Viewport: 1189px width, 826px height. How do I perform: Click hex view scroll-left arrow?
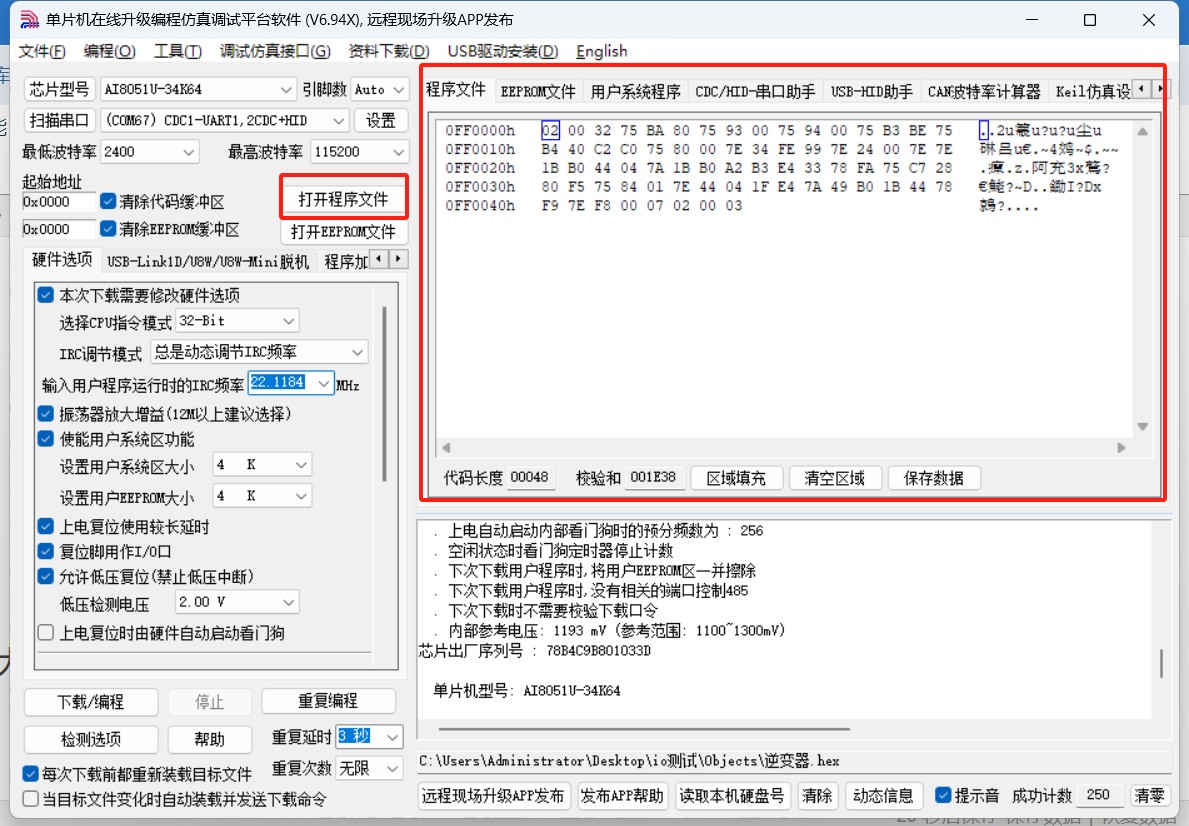coord(447,448)
